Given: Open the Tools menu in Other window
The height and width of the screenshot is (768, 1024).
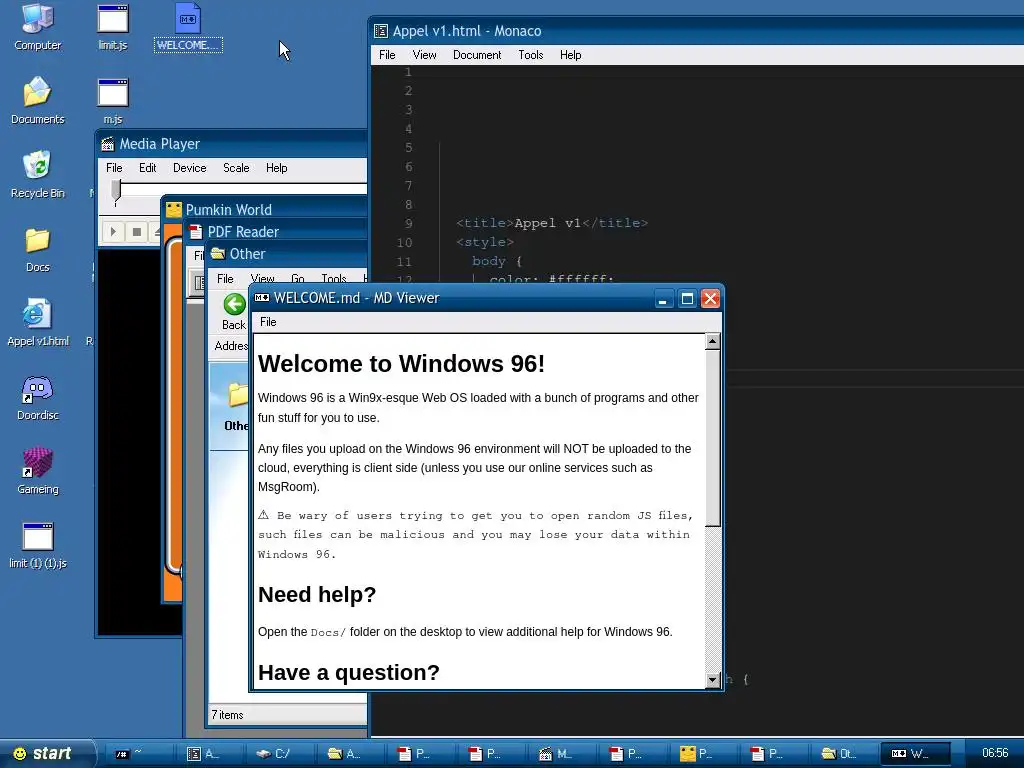Looking at the screenshot, I should tap(334, 279).
